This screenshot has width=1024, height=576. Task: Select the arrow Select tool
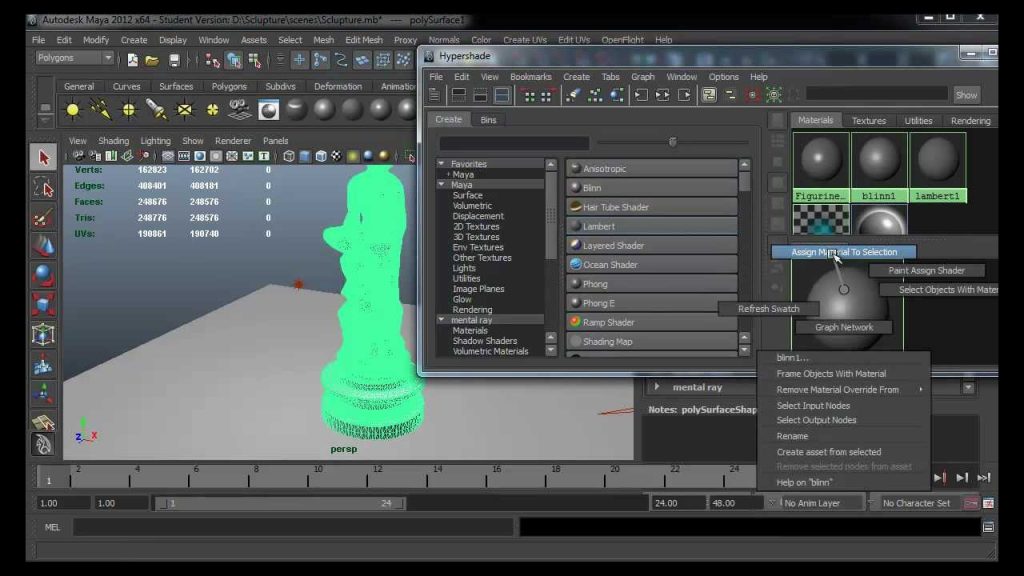click(44, 157)
